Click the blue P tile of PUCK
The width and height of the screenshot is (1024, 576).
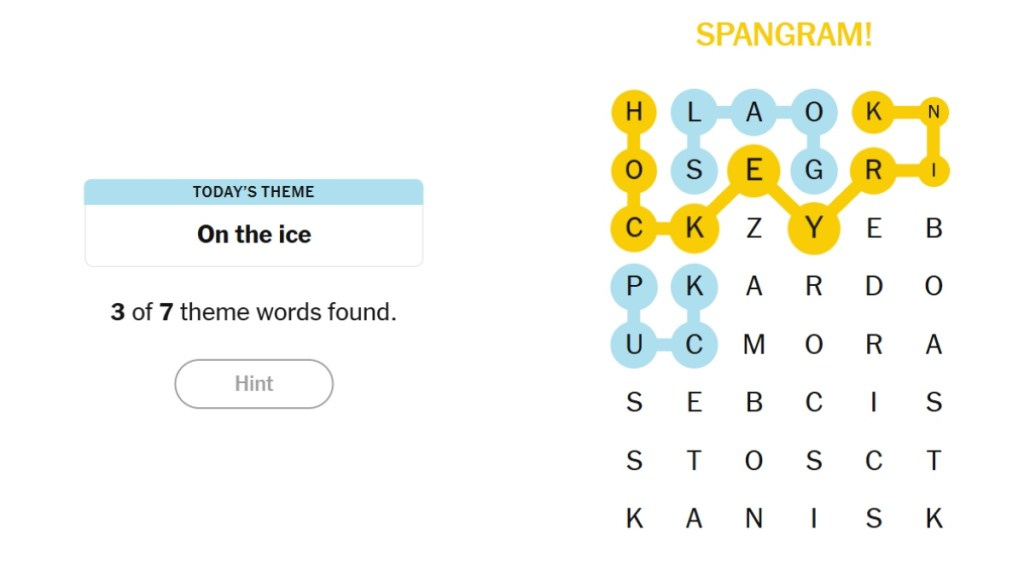633,286
